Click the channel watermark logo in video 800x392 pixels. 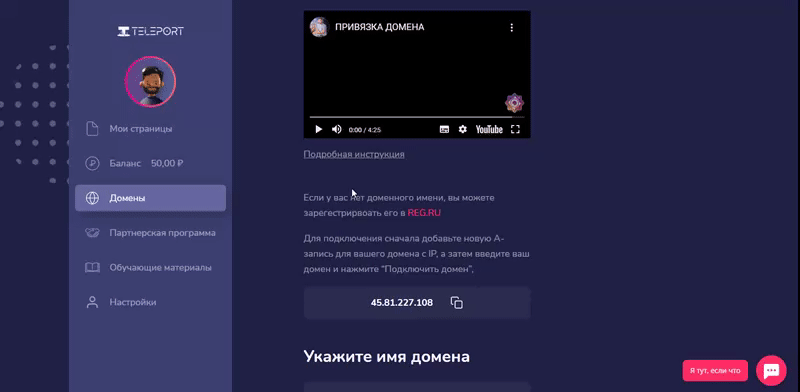click(514, 103)
